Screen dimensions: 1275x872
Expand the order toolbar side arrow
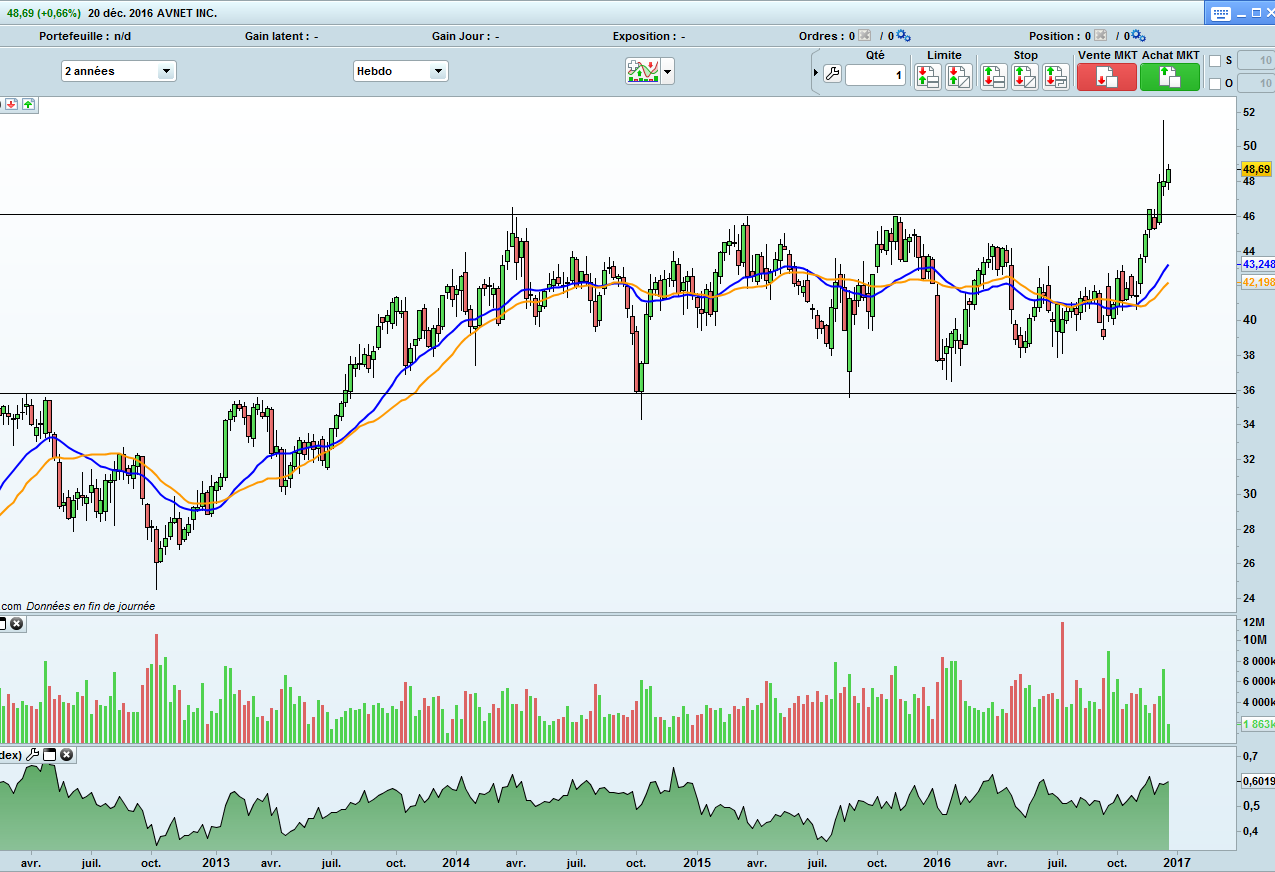pyautogui.click(x=816, y=72)
